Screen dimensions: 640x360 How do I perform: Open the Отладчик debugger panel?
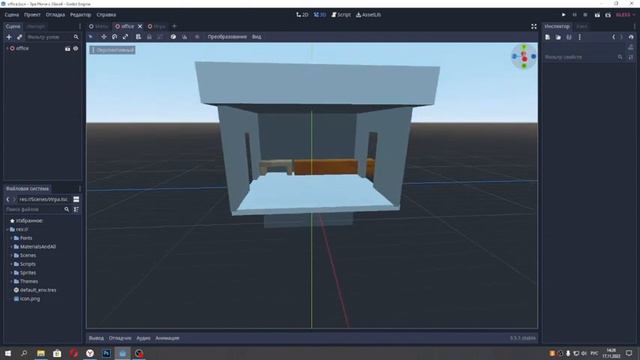tap(120, 338)
